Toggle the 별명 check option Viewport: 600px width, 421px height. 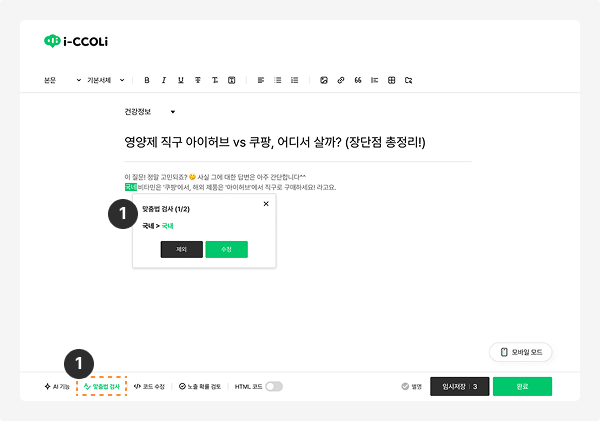(412, 387)
